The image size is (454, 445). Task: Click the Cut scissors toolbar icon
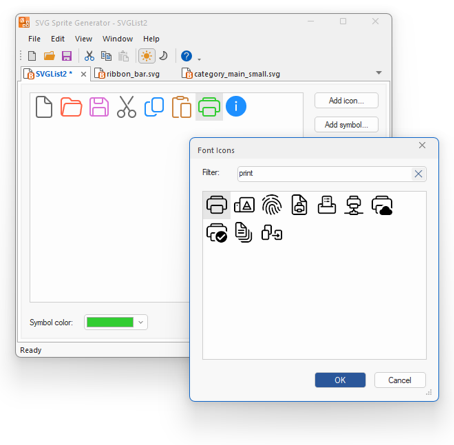[x=89, y=56]
